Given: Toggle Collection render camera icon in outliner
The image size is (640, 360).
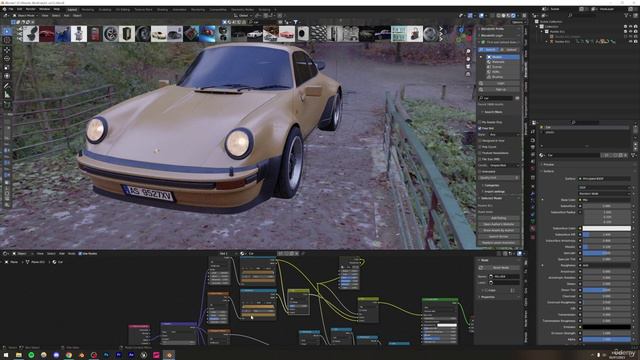Looking at the screenshot, I should tap(636, 27).
